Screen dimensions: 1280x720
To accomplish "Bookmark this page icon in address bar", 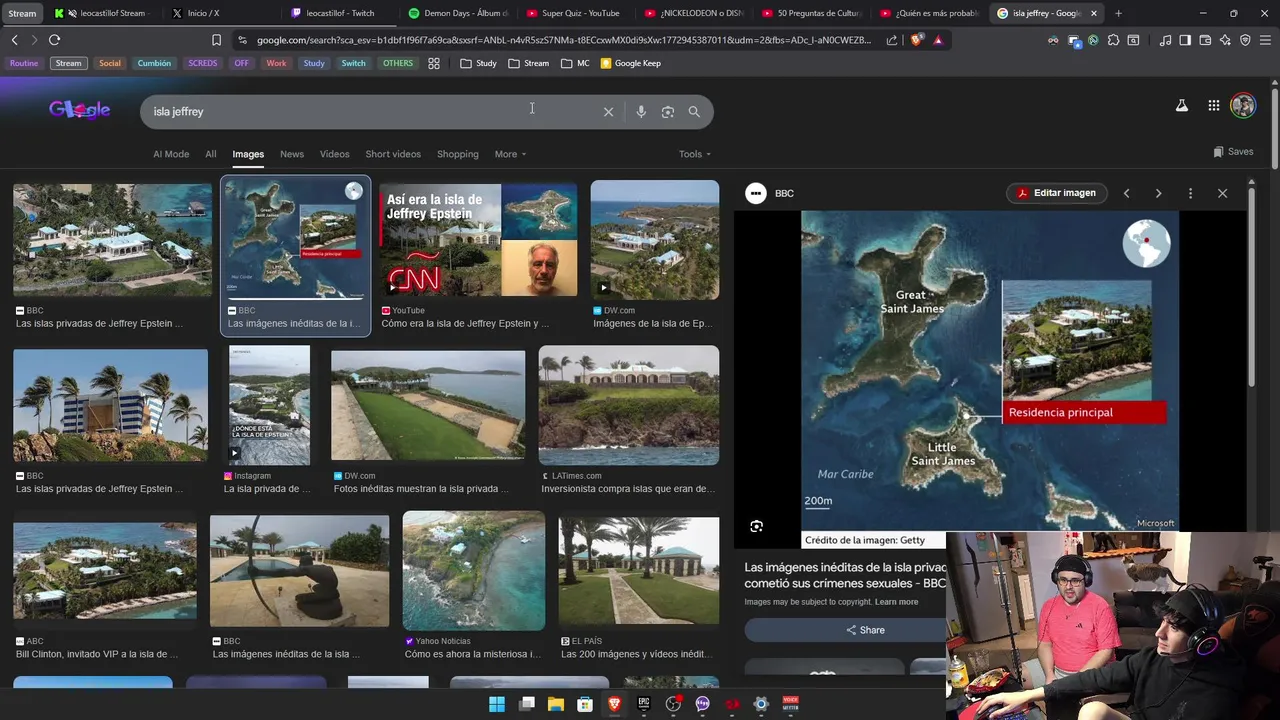I will 216,40.
